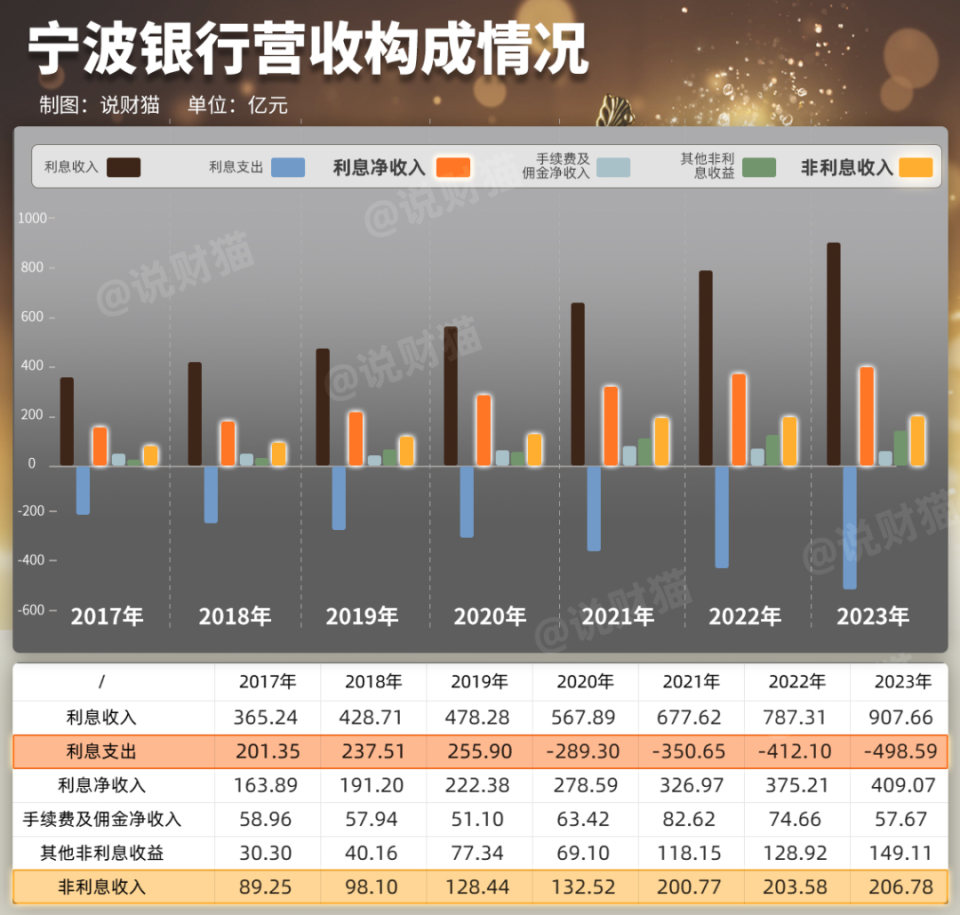Click the yellow 非利息收入 legend swatch
960x915 pixels.
pos(916,167)
